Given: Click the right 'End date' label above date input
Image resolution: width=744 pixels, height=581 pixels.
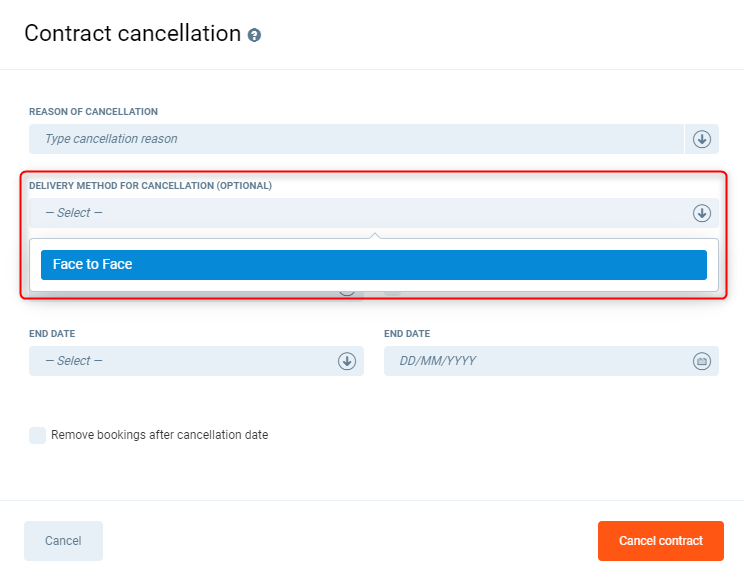Looking at the screenshot, I should coord(407,334).
